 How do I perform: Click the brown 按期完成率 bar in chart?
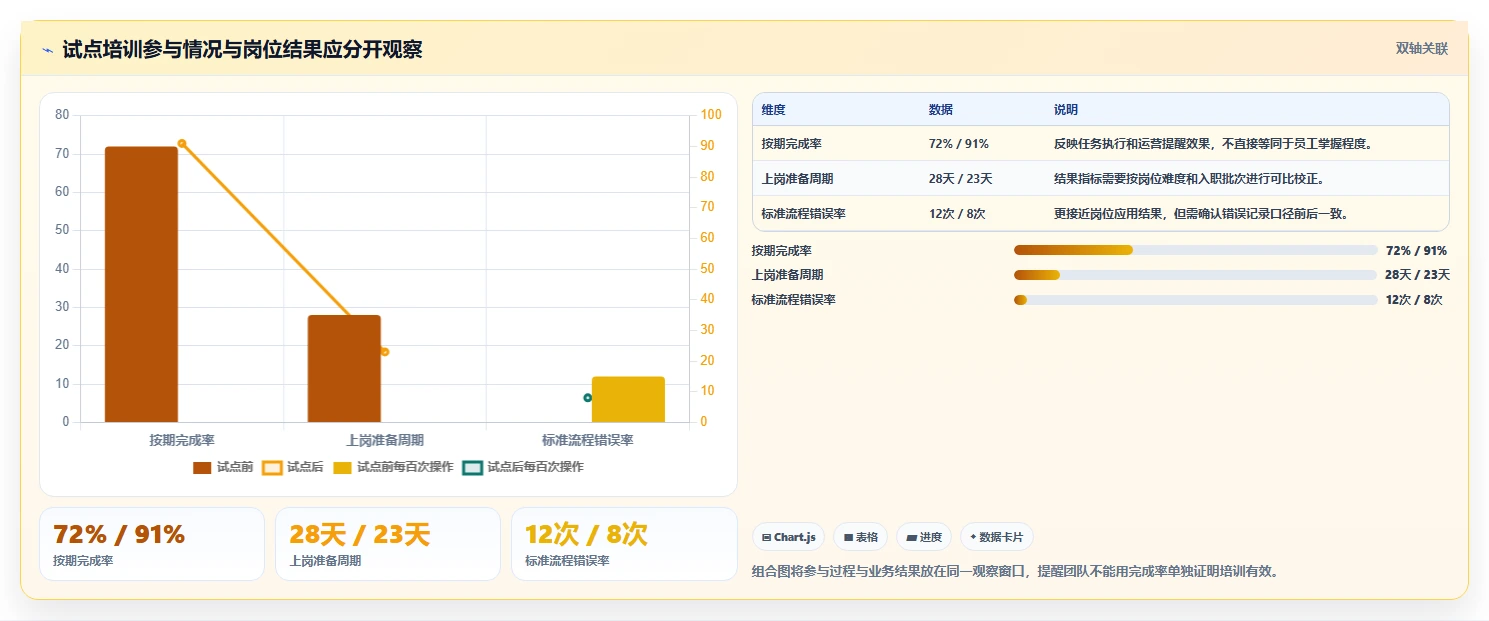[141, 284]
